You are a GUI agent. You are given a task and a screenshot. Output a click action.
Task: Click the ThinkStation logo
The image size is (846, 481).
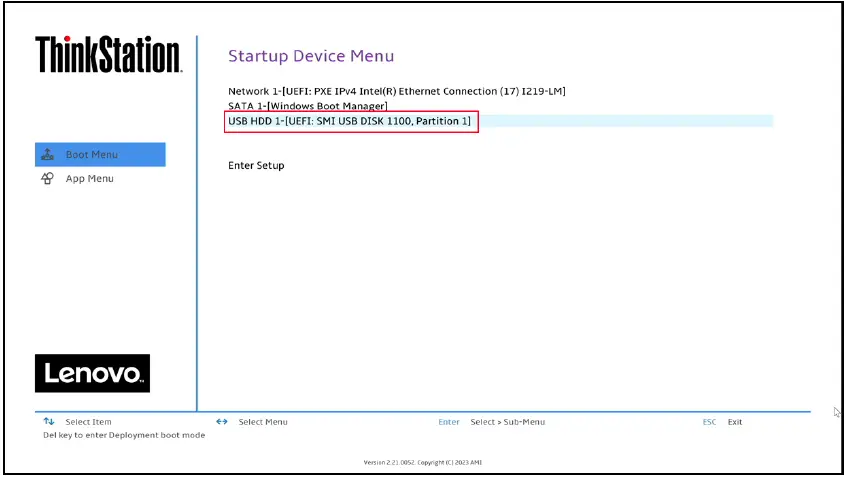(108, 54)
